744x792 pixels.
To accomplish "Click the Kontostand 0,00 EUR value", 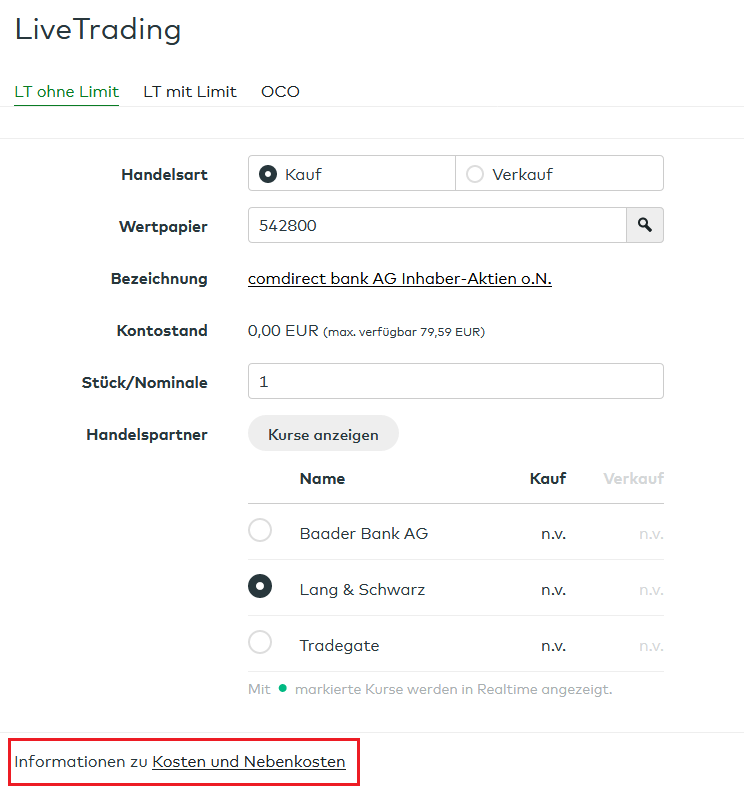I will (x=283, y=330).
